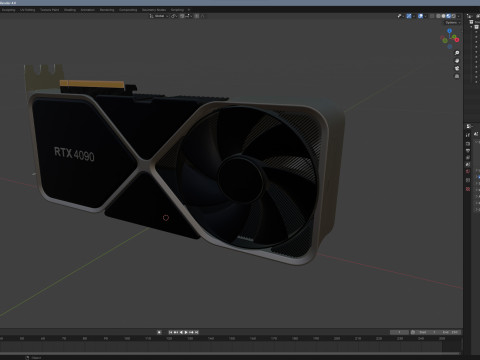480x360 pixels.
Task: Open the snapping options dropdown
Action: point(188,16)
